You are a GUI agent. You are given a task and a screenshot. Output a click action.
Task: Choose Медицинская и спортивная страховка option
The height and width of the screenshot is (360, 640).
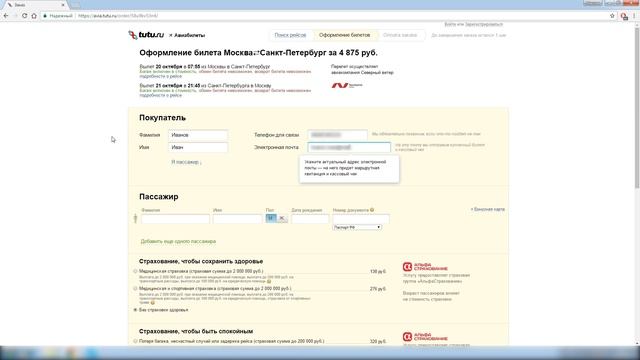coord(135,289)
